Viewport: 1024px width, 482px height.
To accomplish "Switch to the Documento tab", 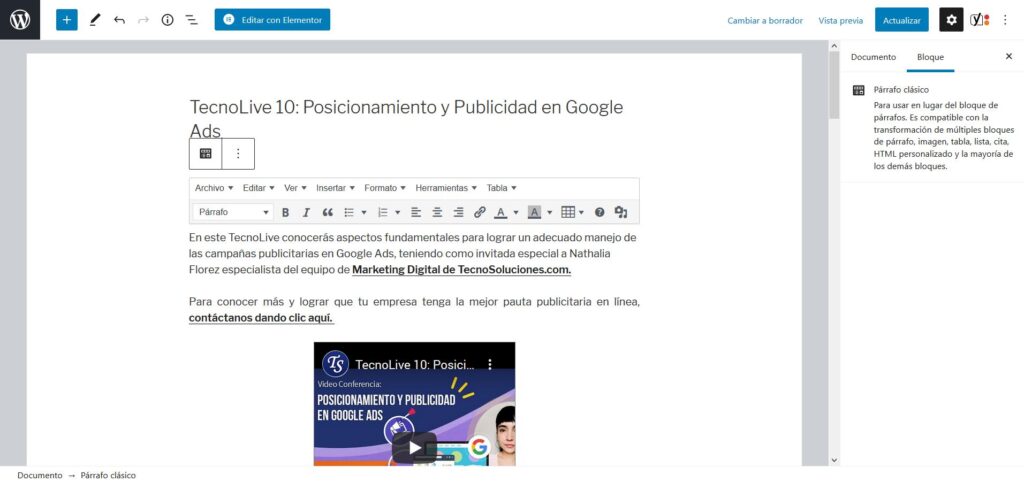I will [873, 57].
